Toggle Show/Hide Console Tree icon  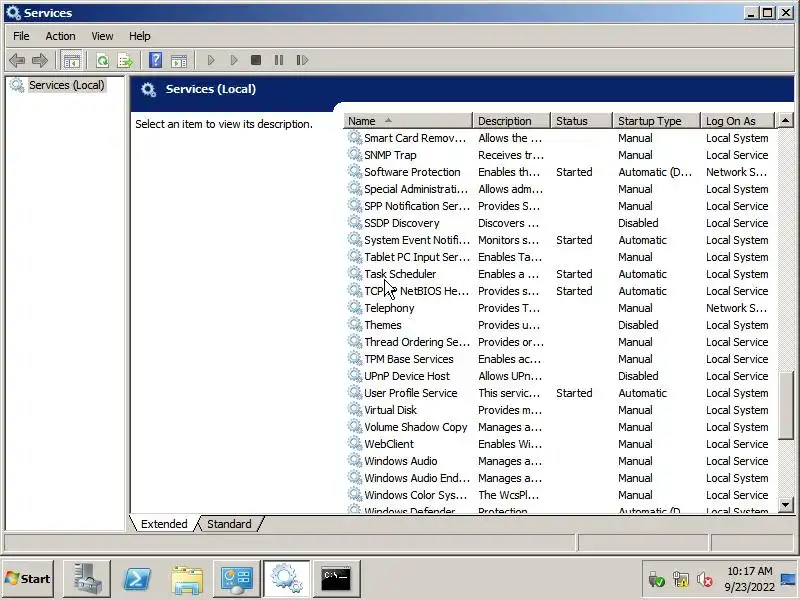[x=71, y=60]
